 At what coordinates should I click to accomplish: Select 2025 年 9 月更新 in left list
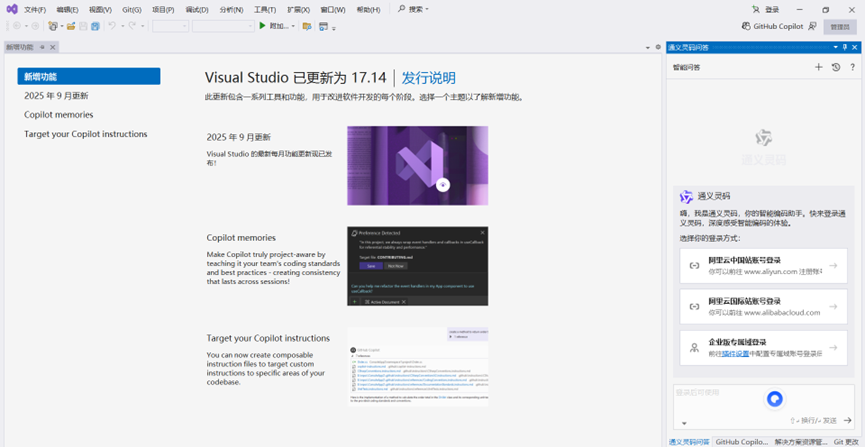56,95
